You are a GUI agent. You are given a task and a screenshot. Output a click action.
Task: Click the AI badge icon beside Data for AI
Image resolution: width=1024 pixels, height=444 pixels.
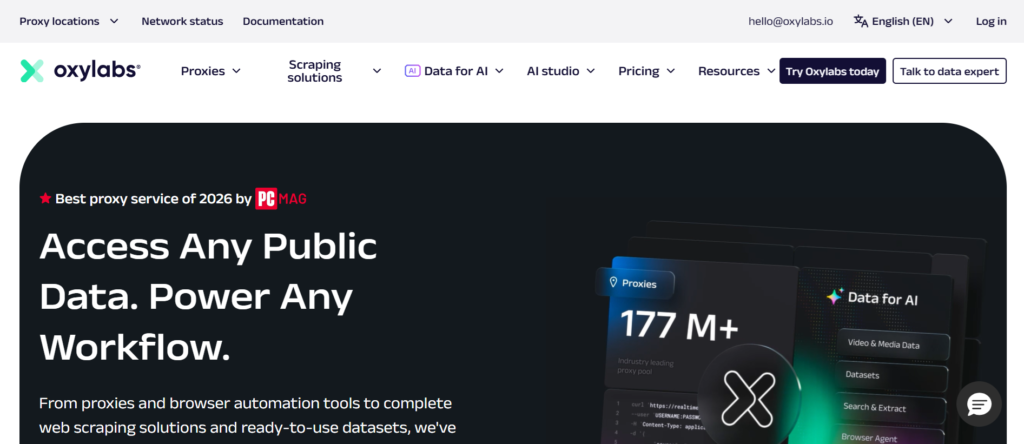click(412, 71)
